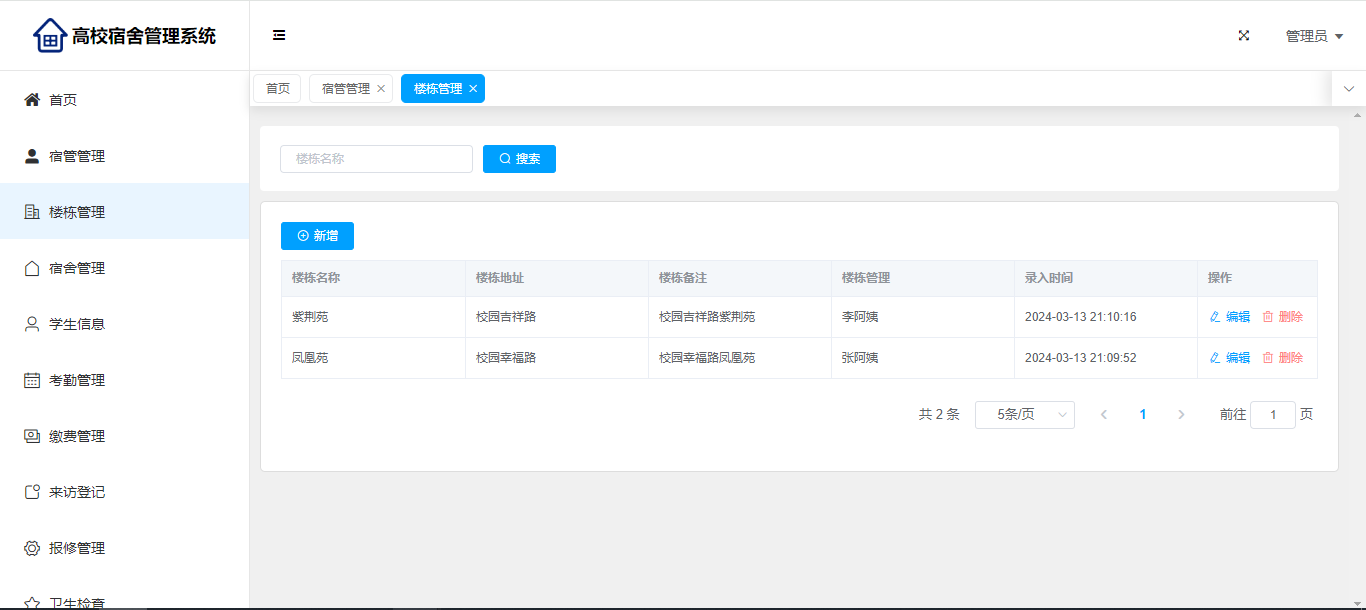Screen dimensions: 1366x610
Task: Open the 管理员 user dropdown
Action: 1313,36
